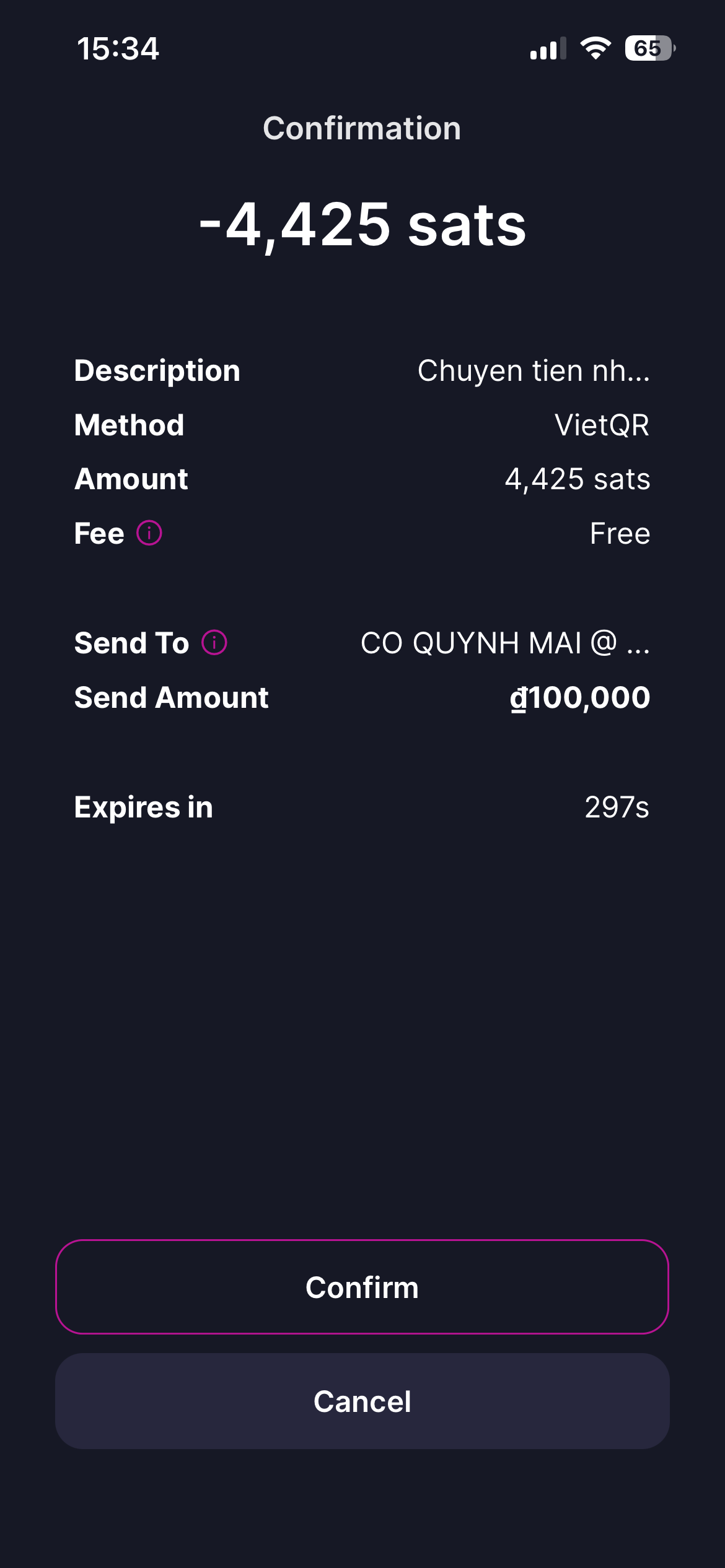Screen dimensions: 725x1568
Task: Tap the Free fee value
Action: tap(620, 534)
